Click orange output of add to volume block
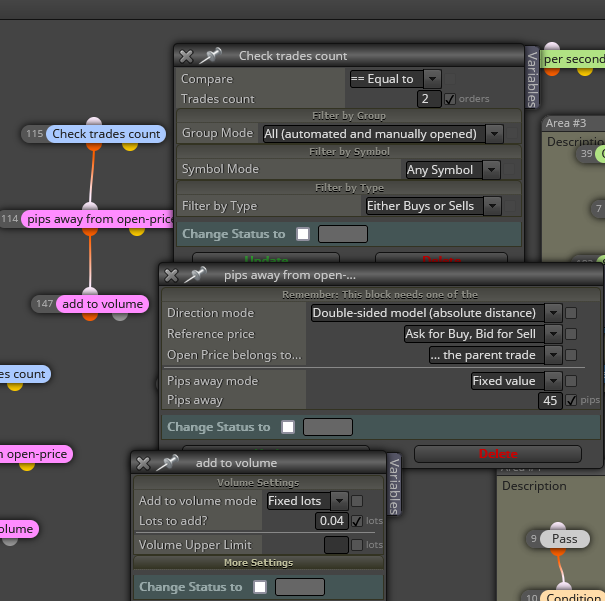 tap(90, 316)
